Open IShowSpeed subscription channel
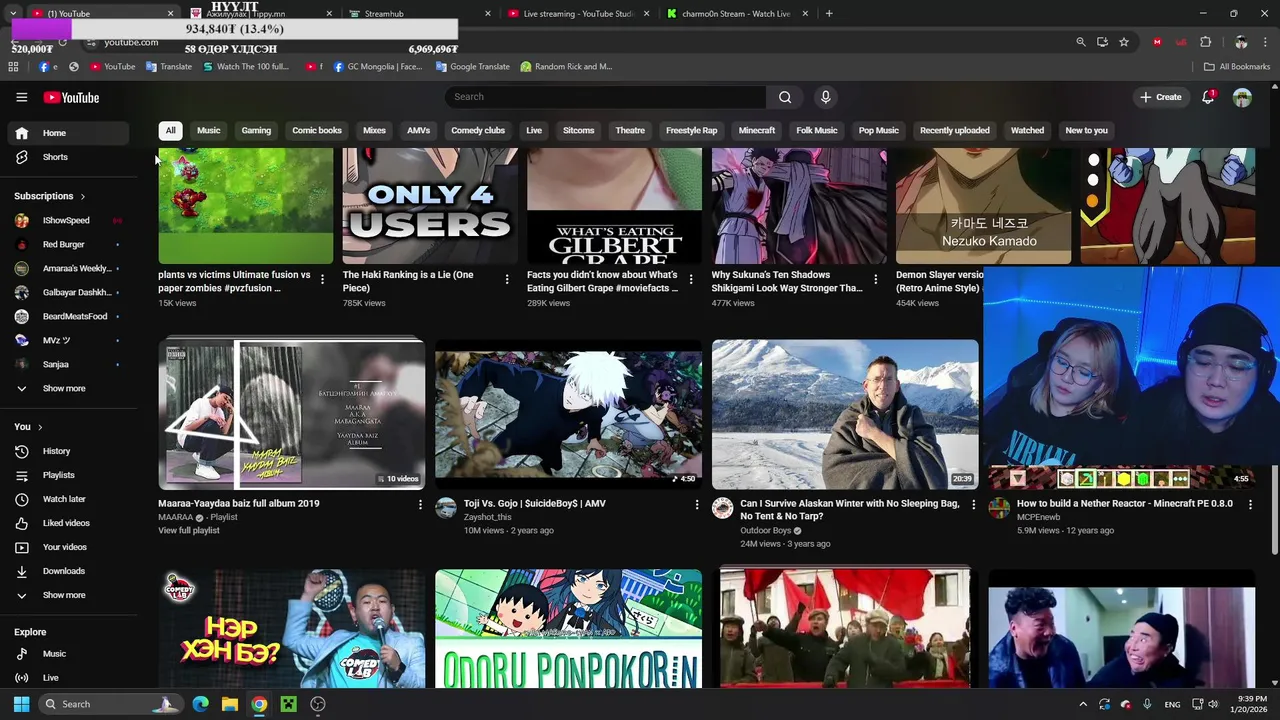Image resolution: width=1280 pixels, height=720 pixels. coord(66,220)
